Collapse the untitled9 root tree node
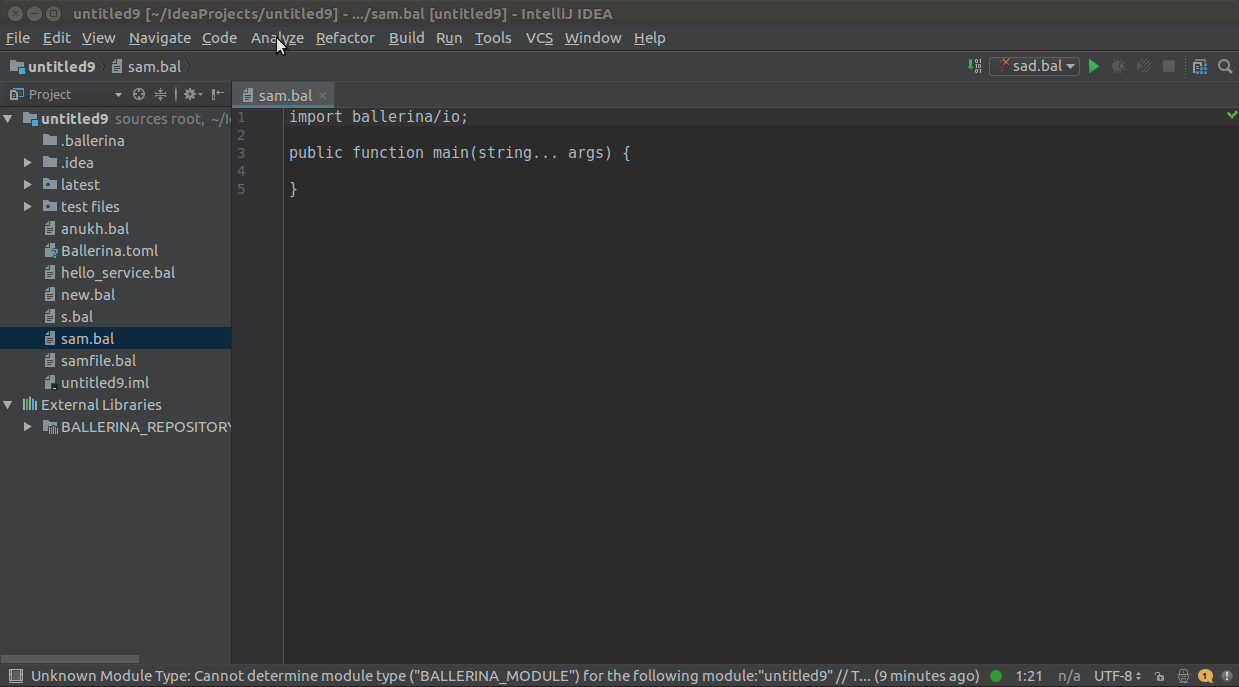1239x687 pixels. click(9, 119)
